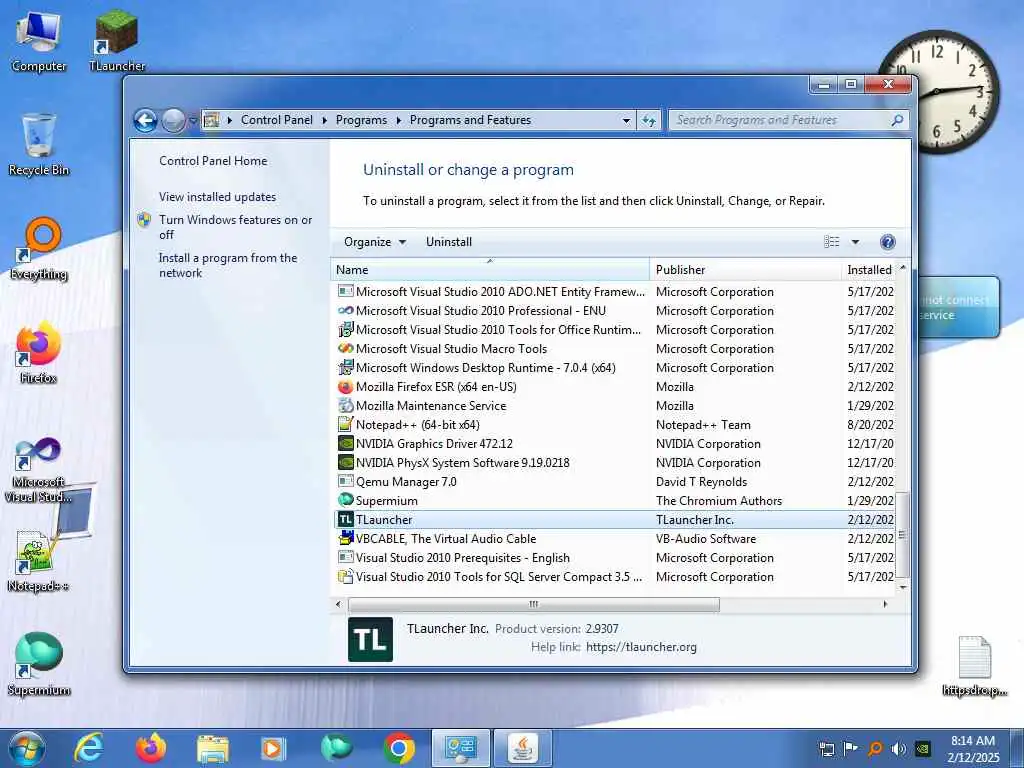The width and height of the screenshot is (1024, 768).
Task: Open Install a program from the network
Action: tap(228, 266)
